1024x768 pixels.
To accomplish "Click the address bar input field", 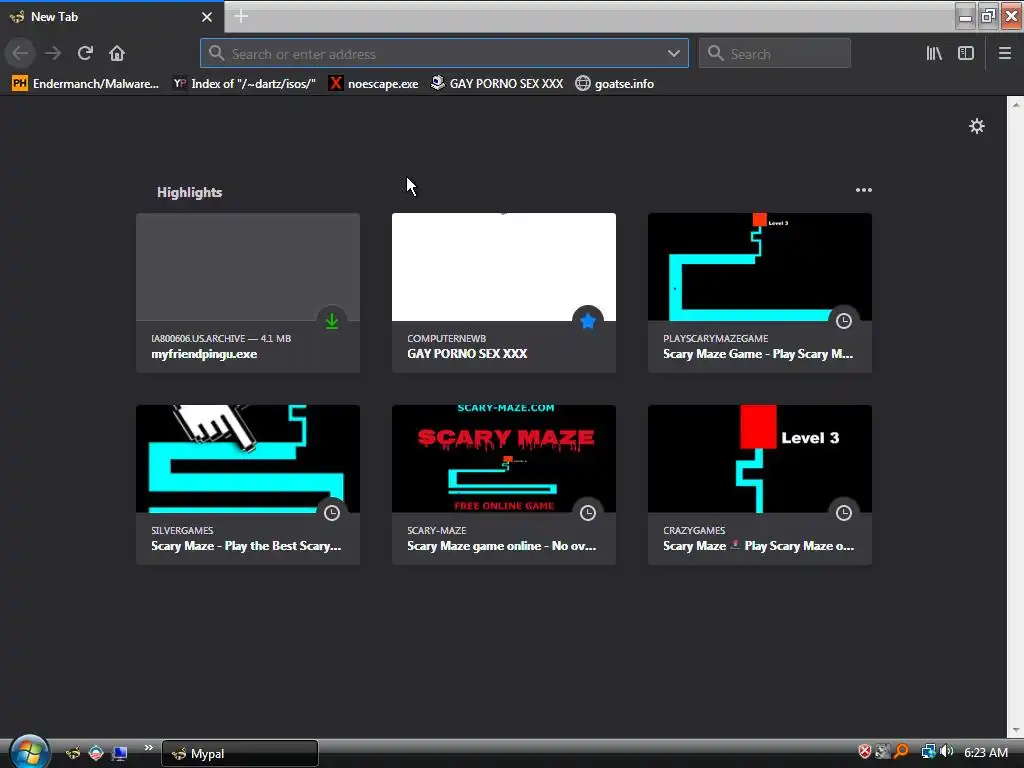I will [444, 54].
